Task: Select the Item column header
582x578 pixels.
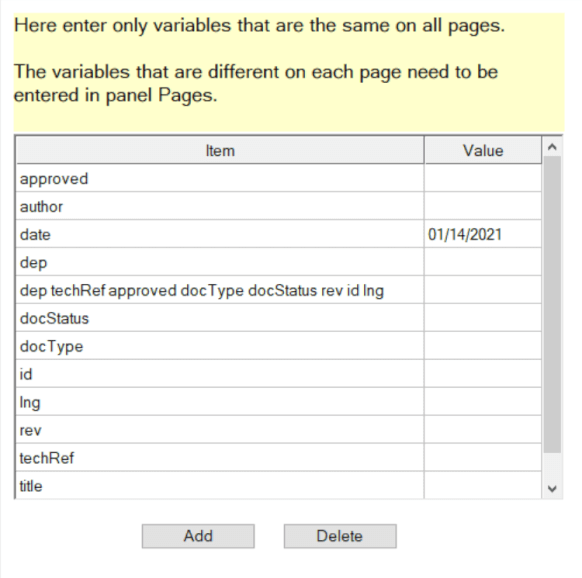Action: click(220, 150)
